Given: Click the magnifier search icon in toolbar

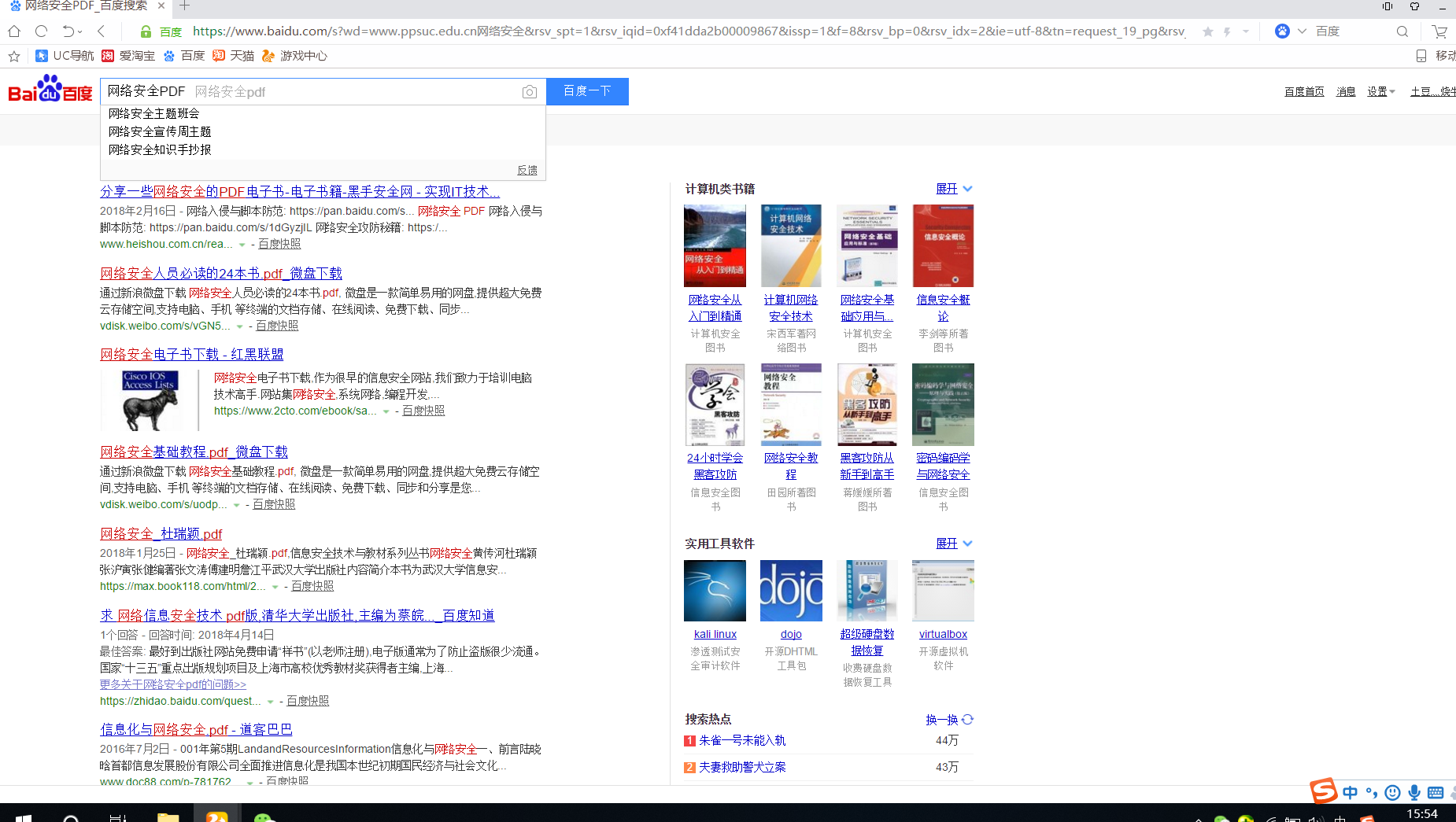Looking at the screenshot, I should pos(1402,31).
